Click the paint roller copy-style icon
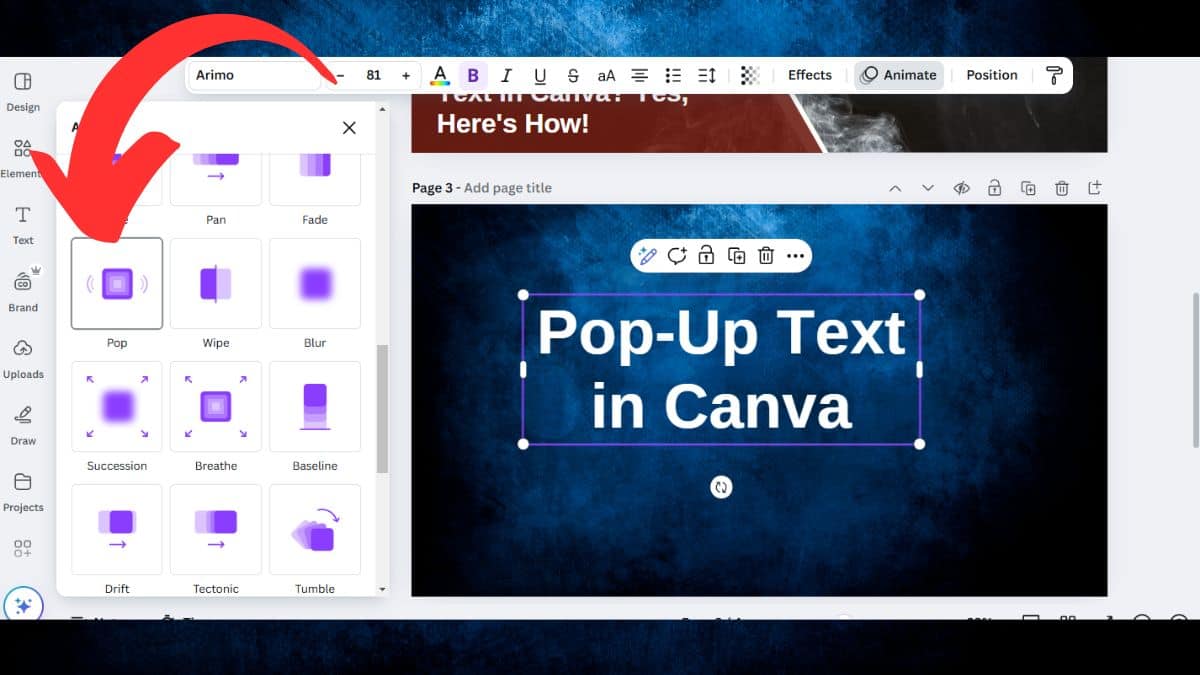This screenshot has height=675, width=1200. click(1055, 75)
